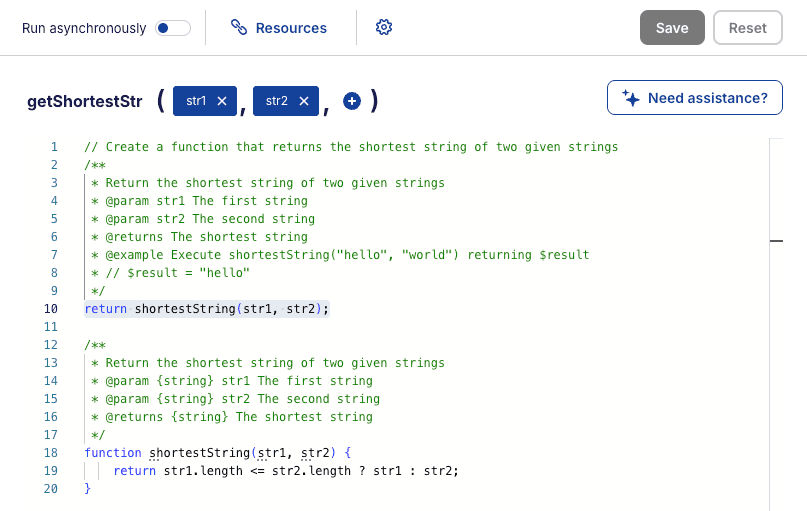Toggle the Run asynchronously switch

(173, 28)
